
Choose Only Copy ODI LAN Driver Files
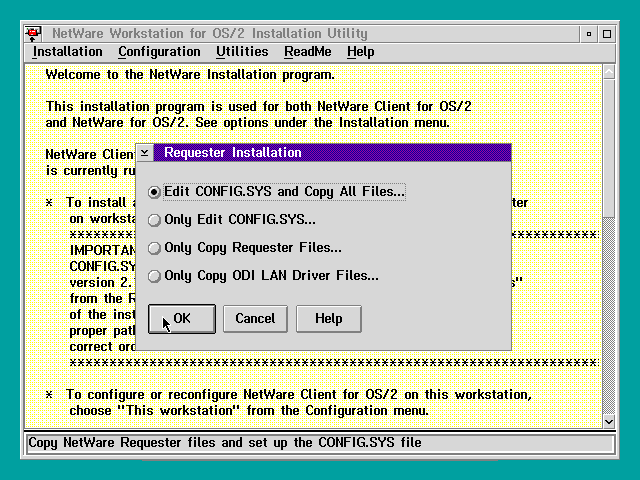tap(263, 276)
